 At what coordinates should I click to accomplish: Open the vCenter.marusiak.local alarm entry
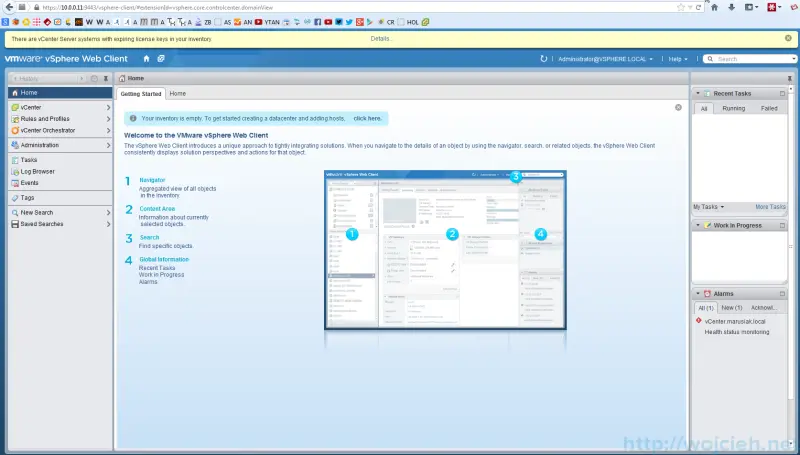point(735,322)
